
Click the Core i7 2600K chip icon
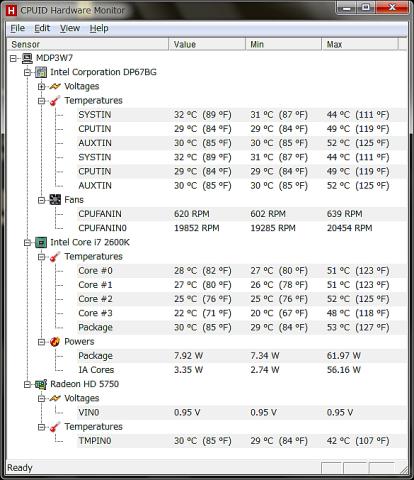pyautogui.click(x=41, y=243)
